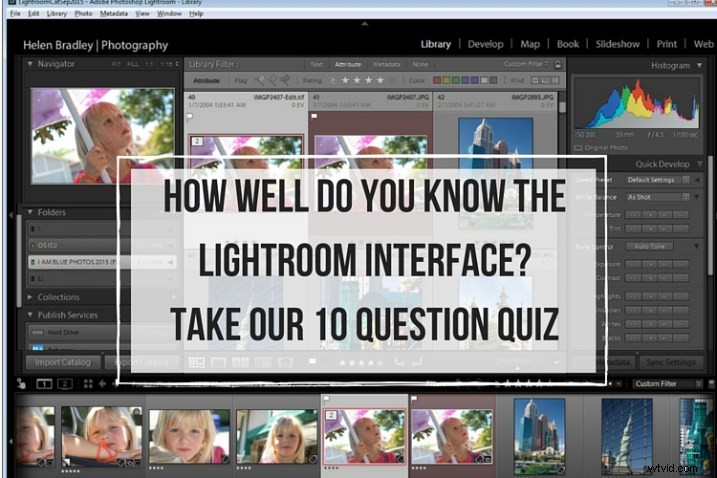
Task: Lock the Library Filter padlock
Action: (x=558, y=64)
